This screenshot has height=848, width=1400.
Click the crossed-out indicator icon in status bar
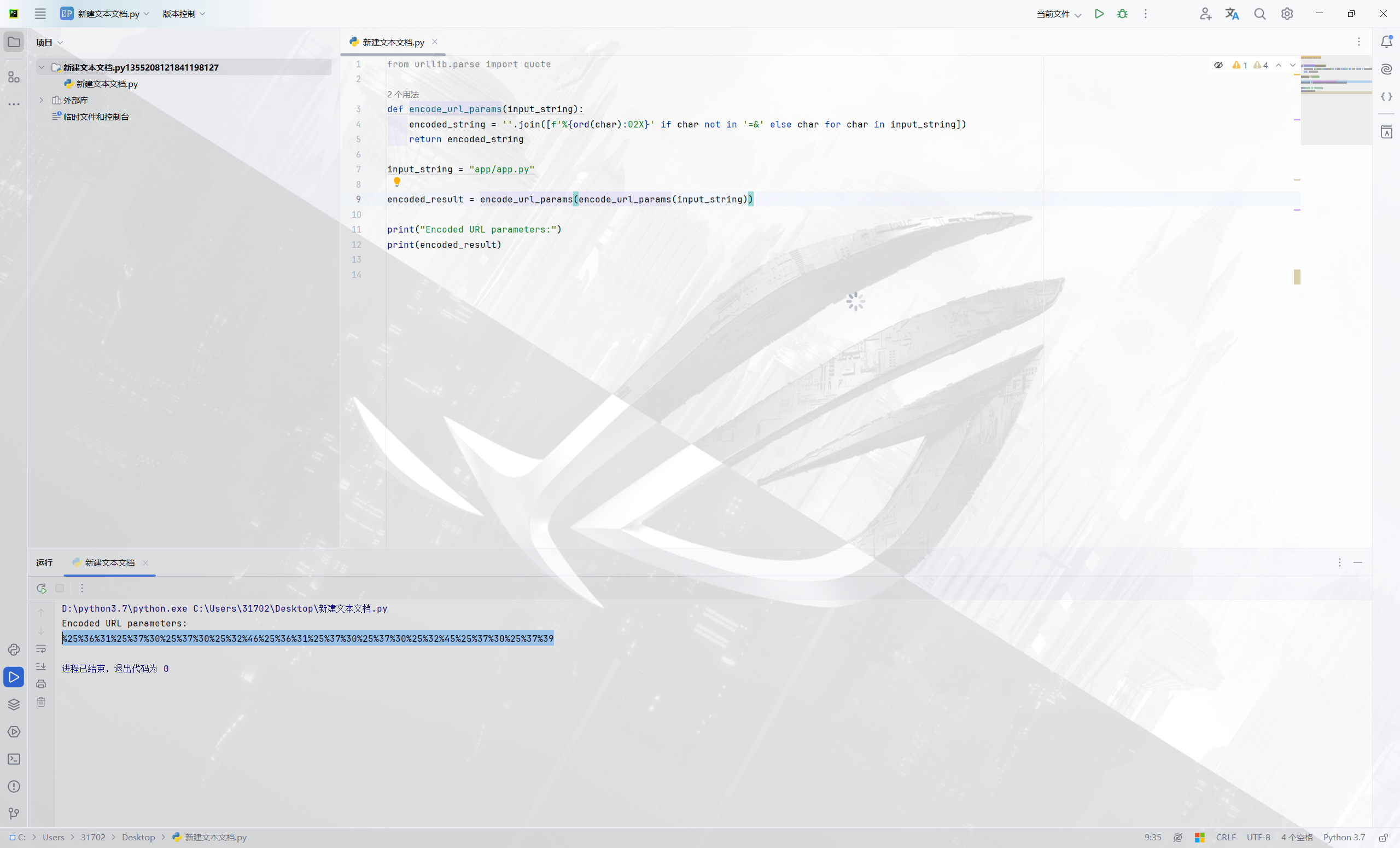[1178, 837]
